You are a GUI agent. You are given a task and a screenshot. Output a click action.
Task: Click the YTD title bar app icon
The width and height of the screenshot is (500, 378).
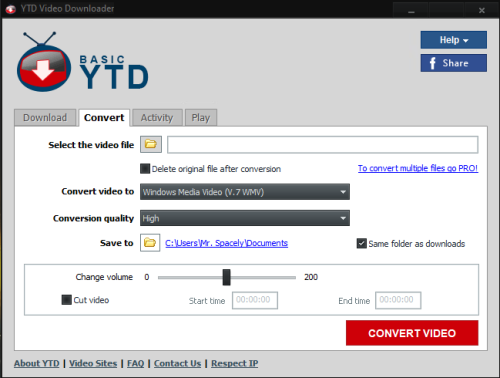tap(11, 9)
